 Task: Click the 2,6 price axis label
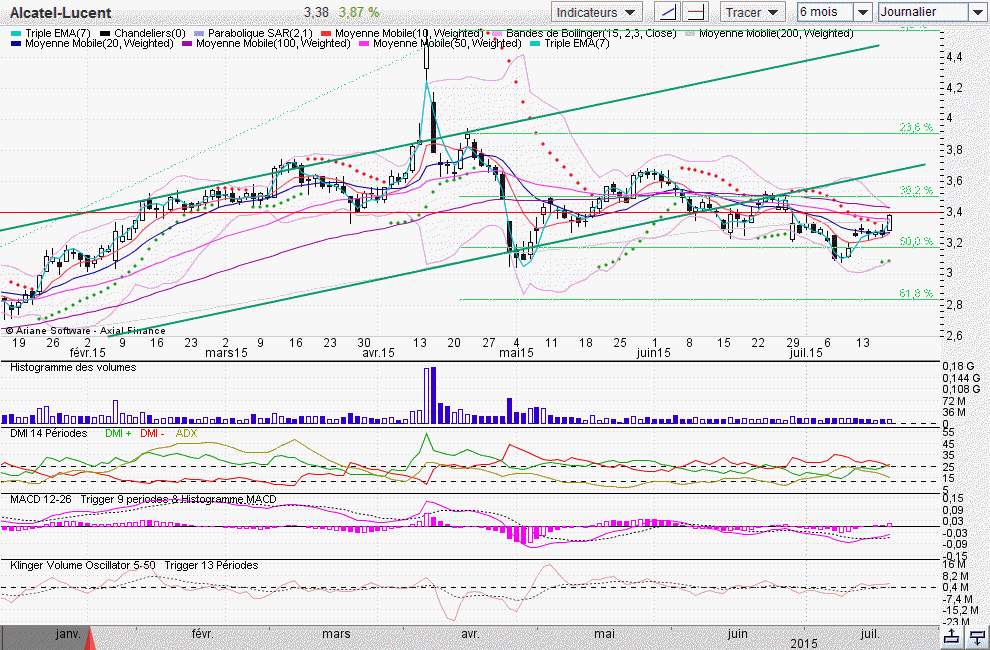pos(955,335)
